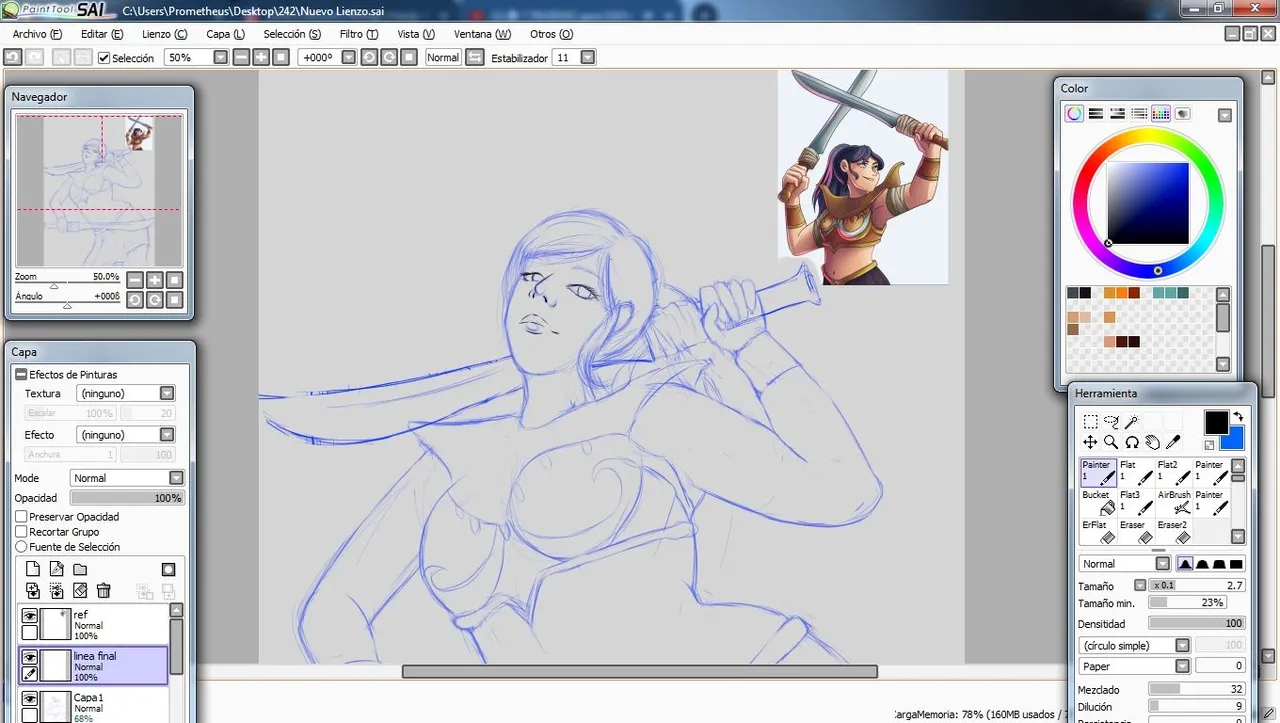Screen dimensions: 1280x723
Task: Select the Eraser2 tool
Action: (x=1174, y=531)
